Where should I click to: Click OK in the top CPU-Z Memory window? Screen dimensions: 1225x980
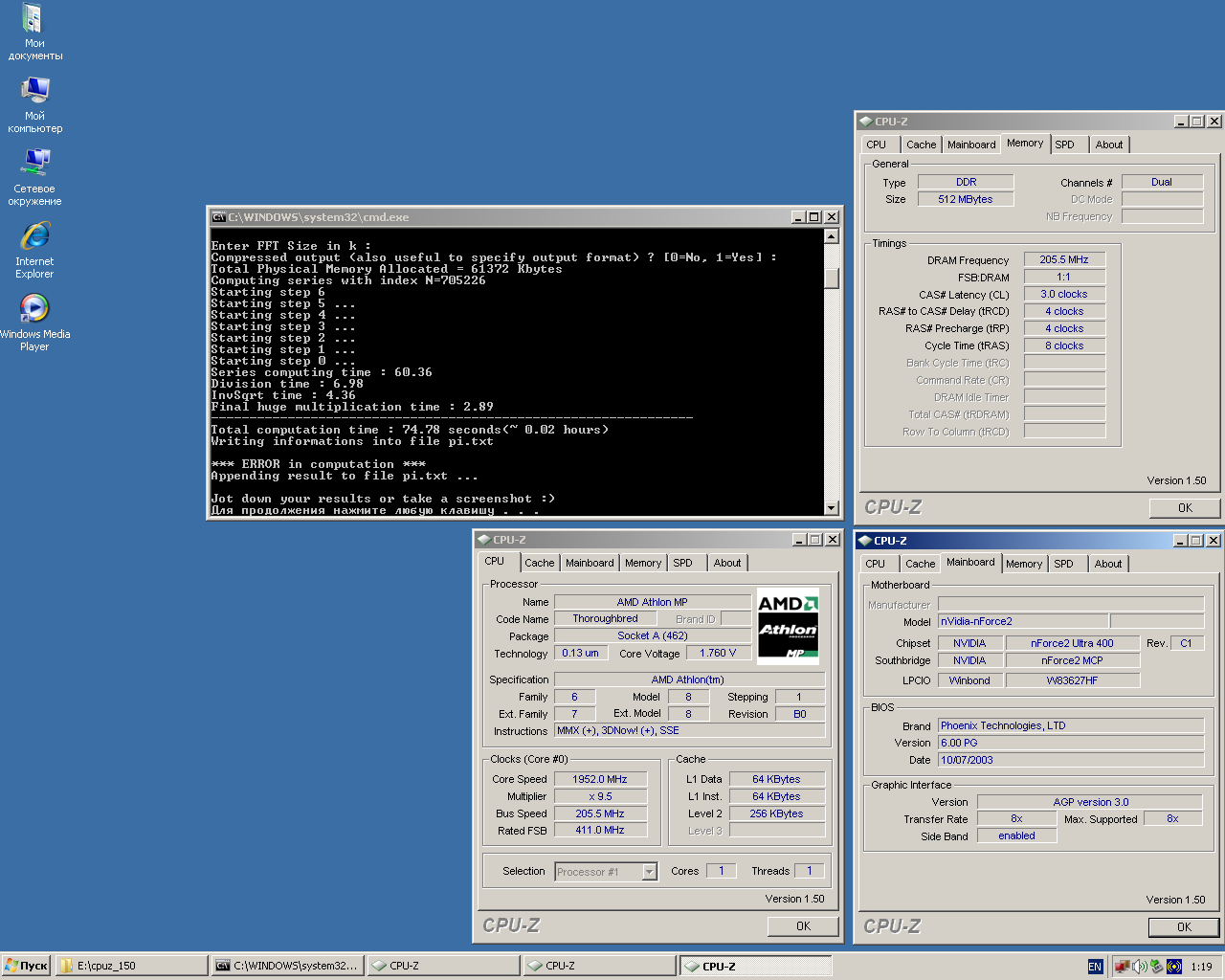coord(1185,508)
